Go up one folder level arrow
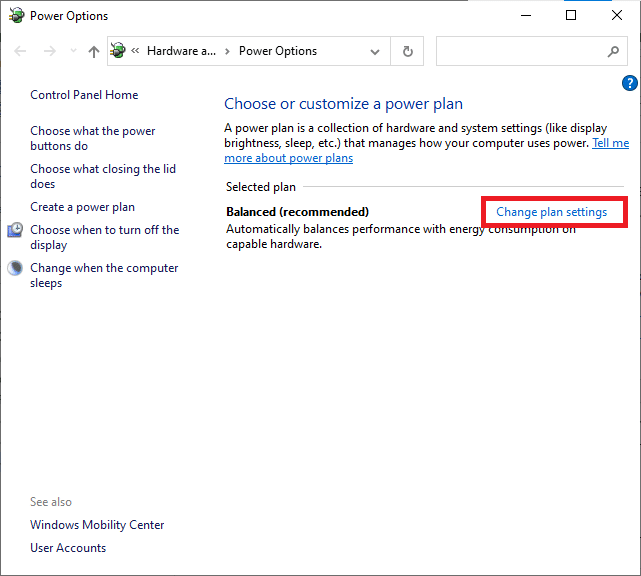This screenshot has width=641, height=576. [94, 51]
